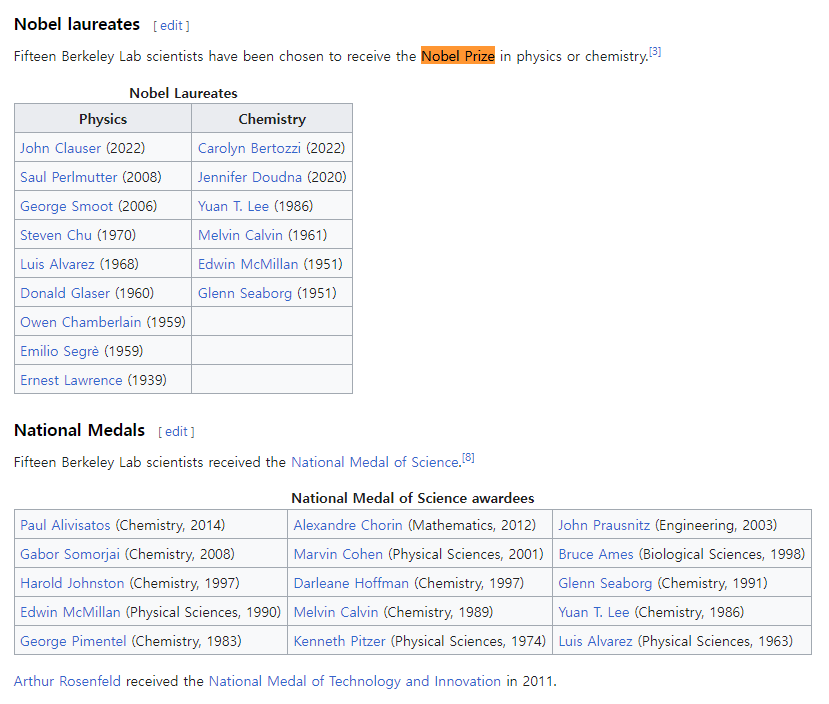Follow the Emilio Segrè link
This screenshot has width=829, height=704.
59,351
